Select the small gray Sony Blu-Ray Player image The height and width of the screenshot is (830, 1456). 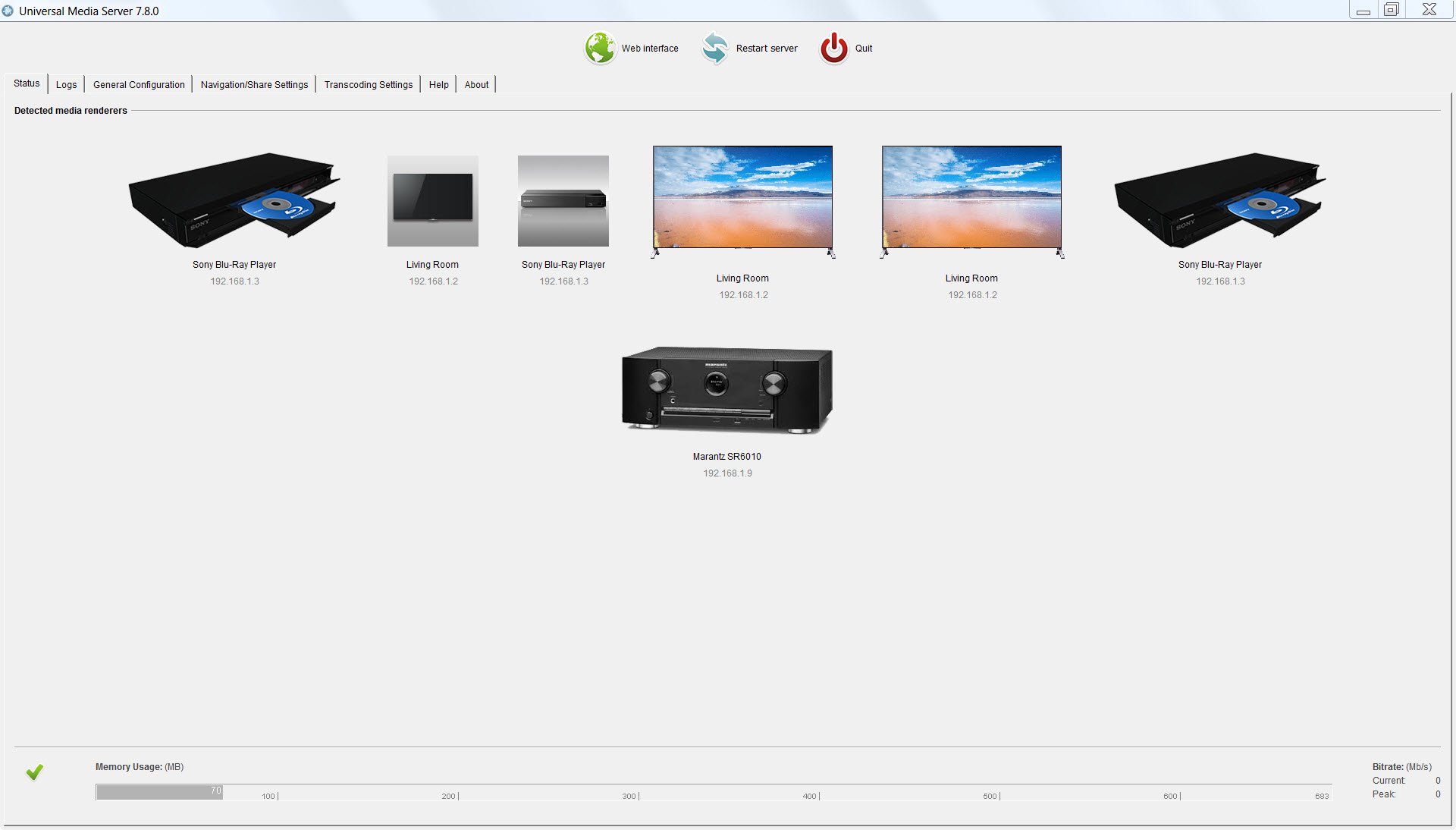[563, 201]
